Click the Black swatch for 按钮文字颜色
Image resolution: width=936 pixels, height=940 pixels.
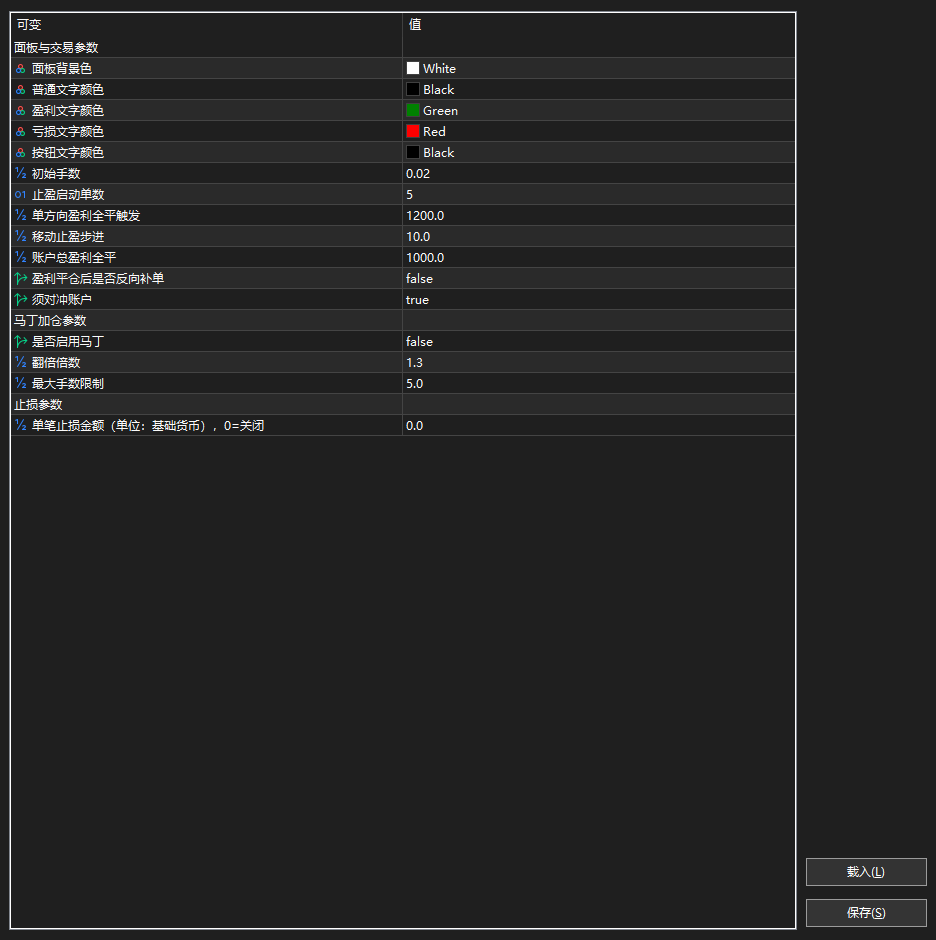click(413, 152)
